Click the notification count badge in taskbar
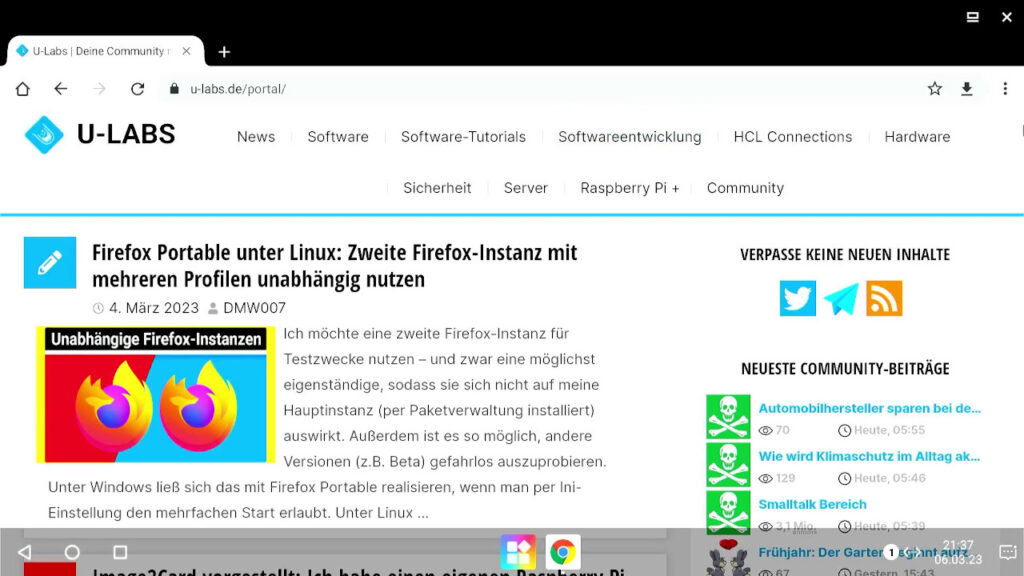The image size is (1024, 576). coord(891,552)
